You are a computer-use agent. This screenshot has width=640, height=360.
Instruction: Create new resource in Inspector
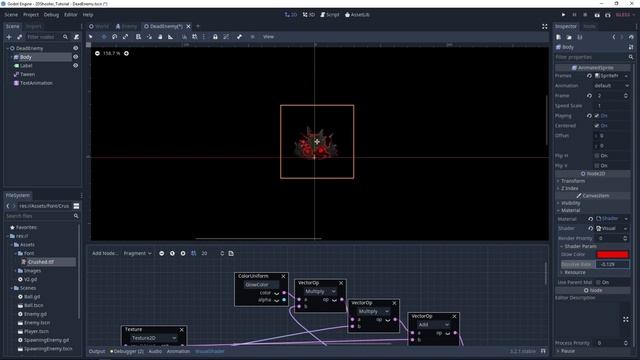pos(558,37)
